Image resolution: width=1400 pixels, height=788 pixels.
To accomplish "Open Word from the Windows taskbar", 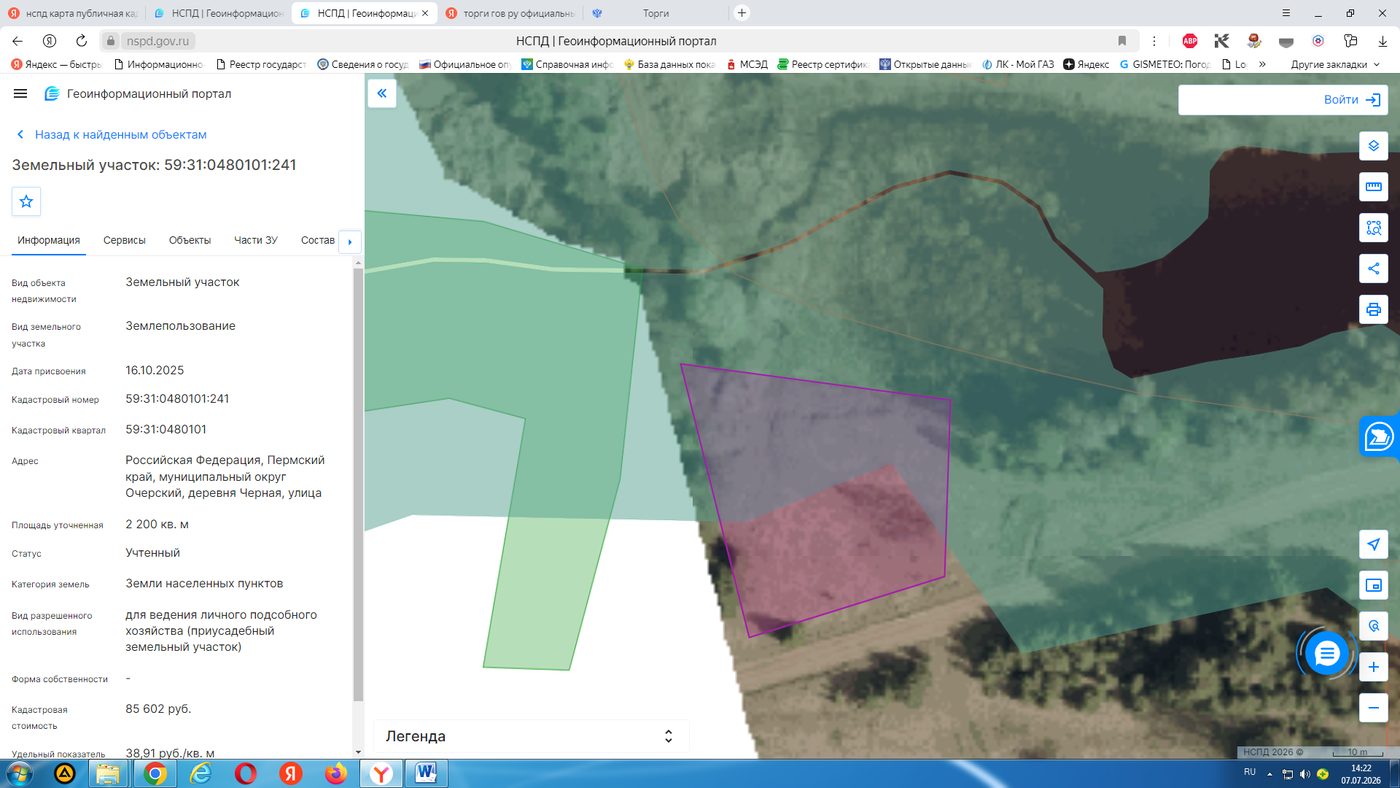I will (x=427, y=773).
